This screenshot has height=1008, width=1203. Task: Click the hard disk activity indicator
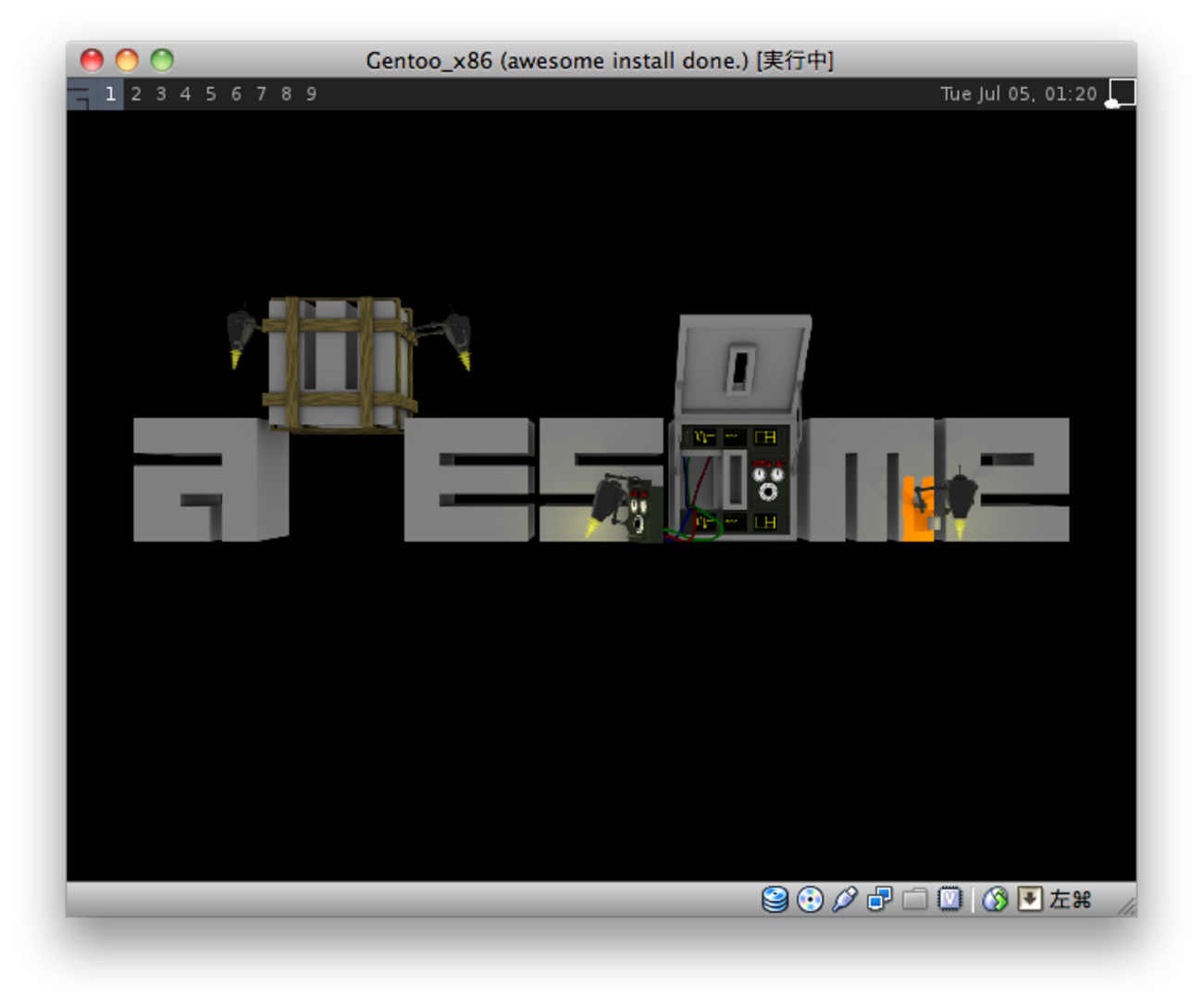(775, 899)
